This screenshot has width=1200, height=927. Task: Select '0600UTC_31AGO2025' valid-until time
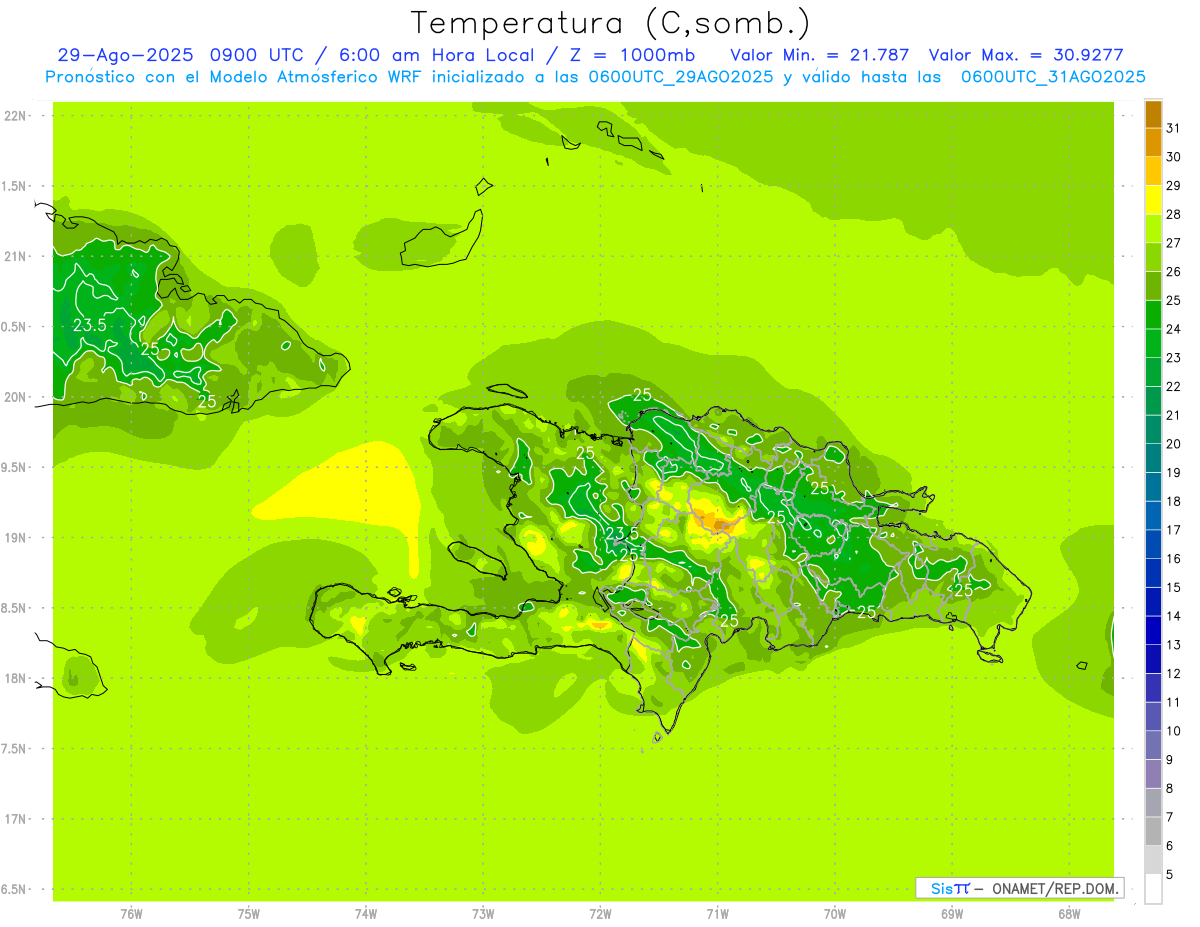click(1053, 77)
